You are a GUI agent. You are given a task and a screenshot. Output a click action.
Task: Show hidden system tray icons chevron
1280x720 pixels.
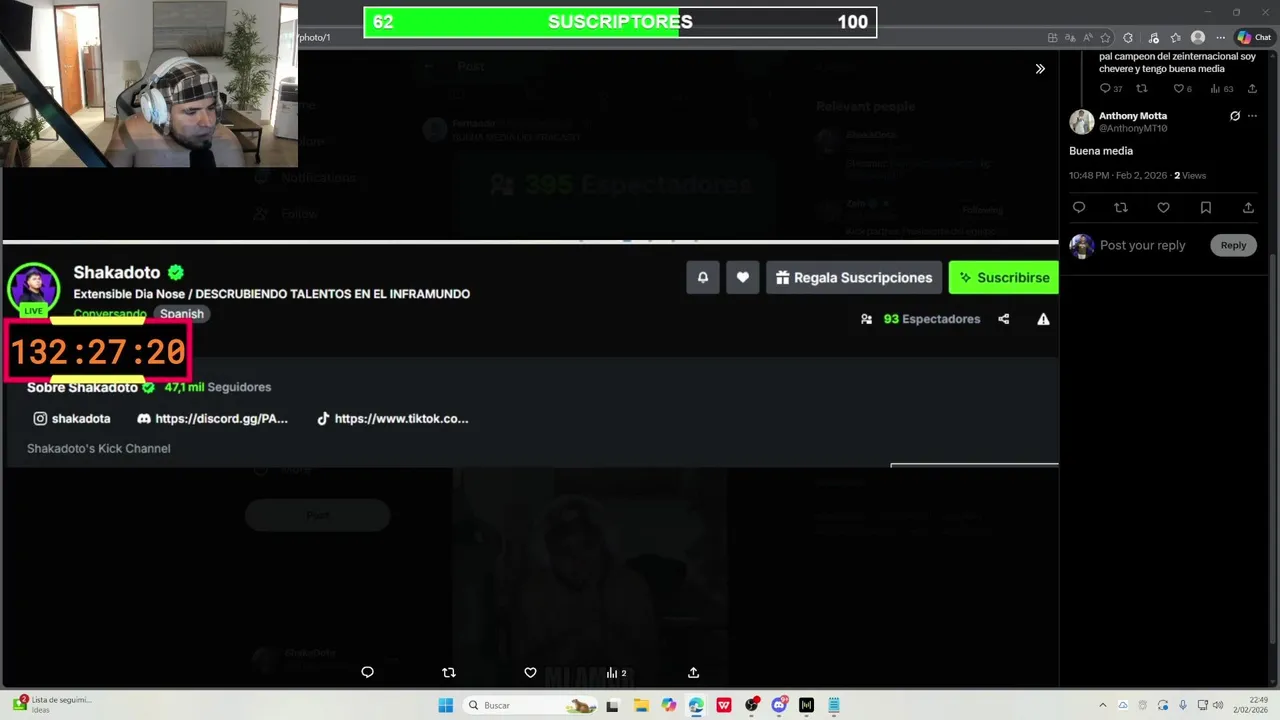[x=1103, y=705]
